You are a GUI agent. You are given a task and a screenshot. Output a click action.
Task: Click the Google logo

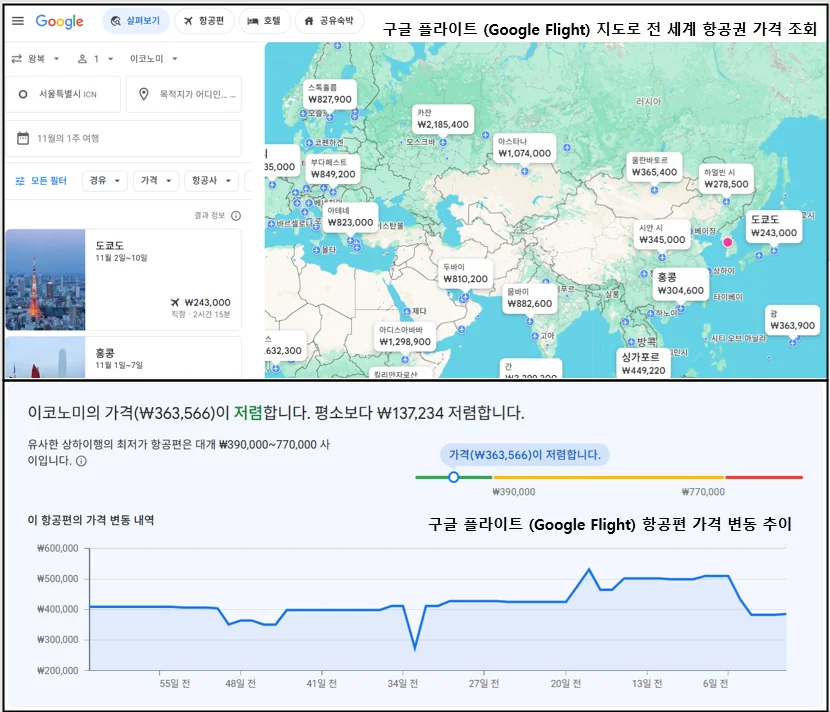[x=59, y=21]
